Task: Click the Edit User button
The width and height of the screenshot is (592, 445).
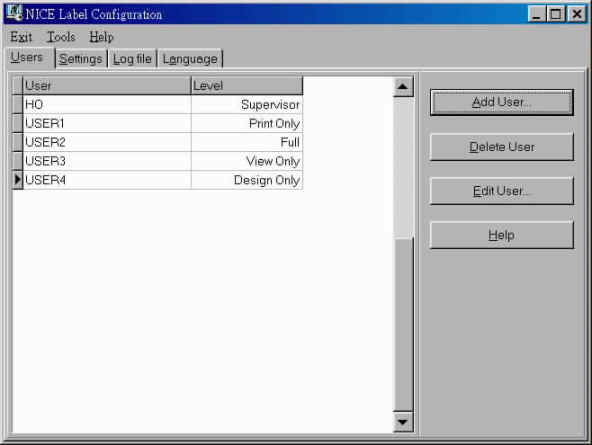Action: [501, 191]
